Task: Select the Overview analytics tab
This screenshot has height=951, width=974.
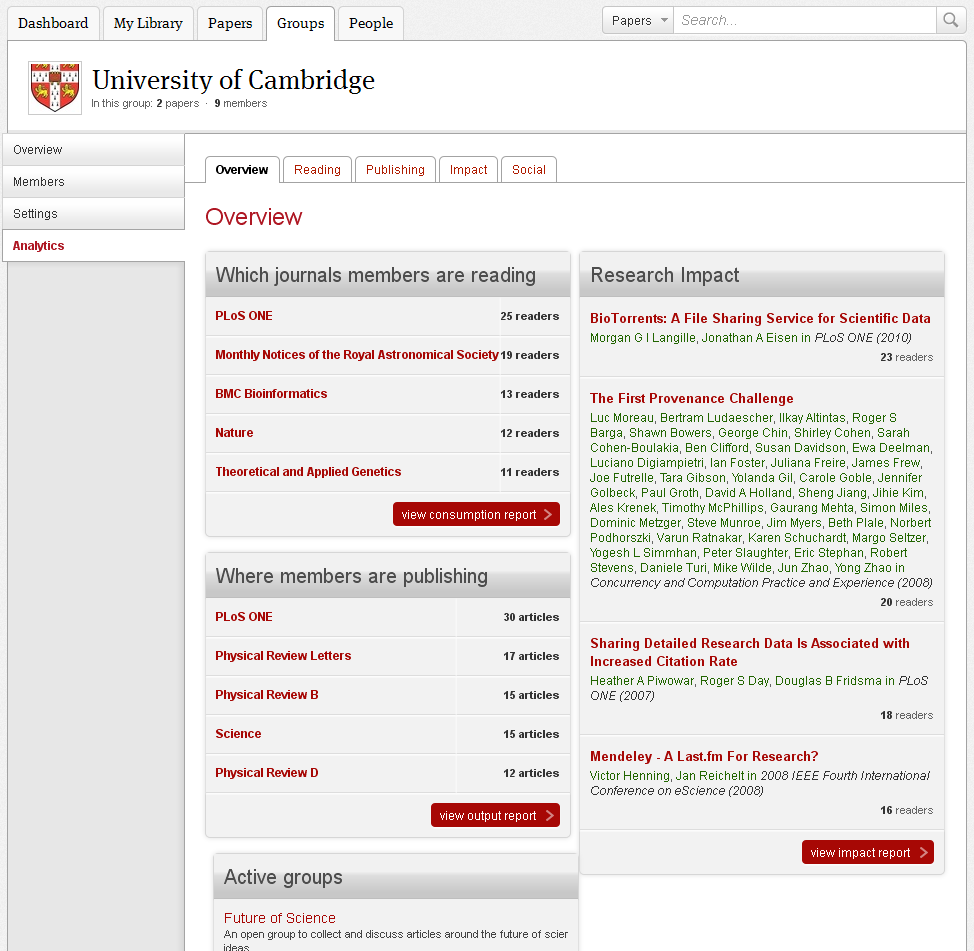Action: [242, 170]
